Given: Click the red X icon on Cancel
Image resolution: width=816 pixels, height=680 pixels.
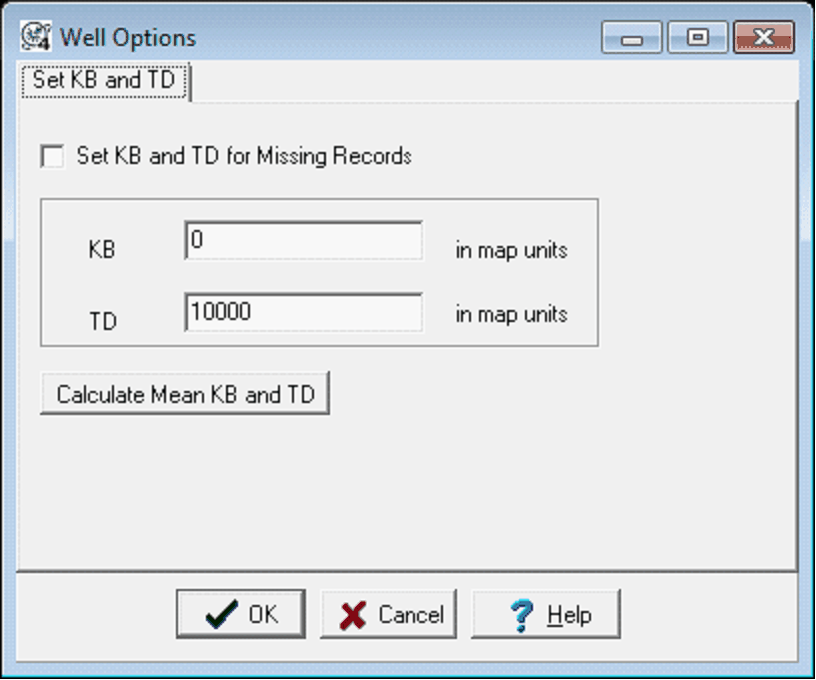Looking at the screenshot, I should [x=353, y=615].
